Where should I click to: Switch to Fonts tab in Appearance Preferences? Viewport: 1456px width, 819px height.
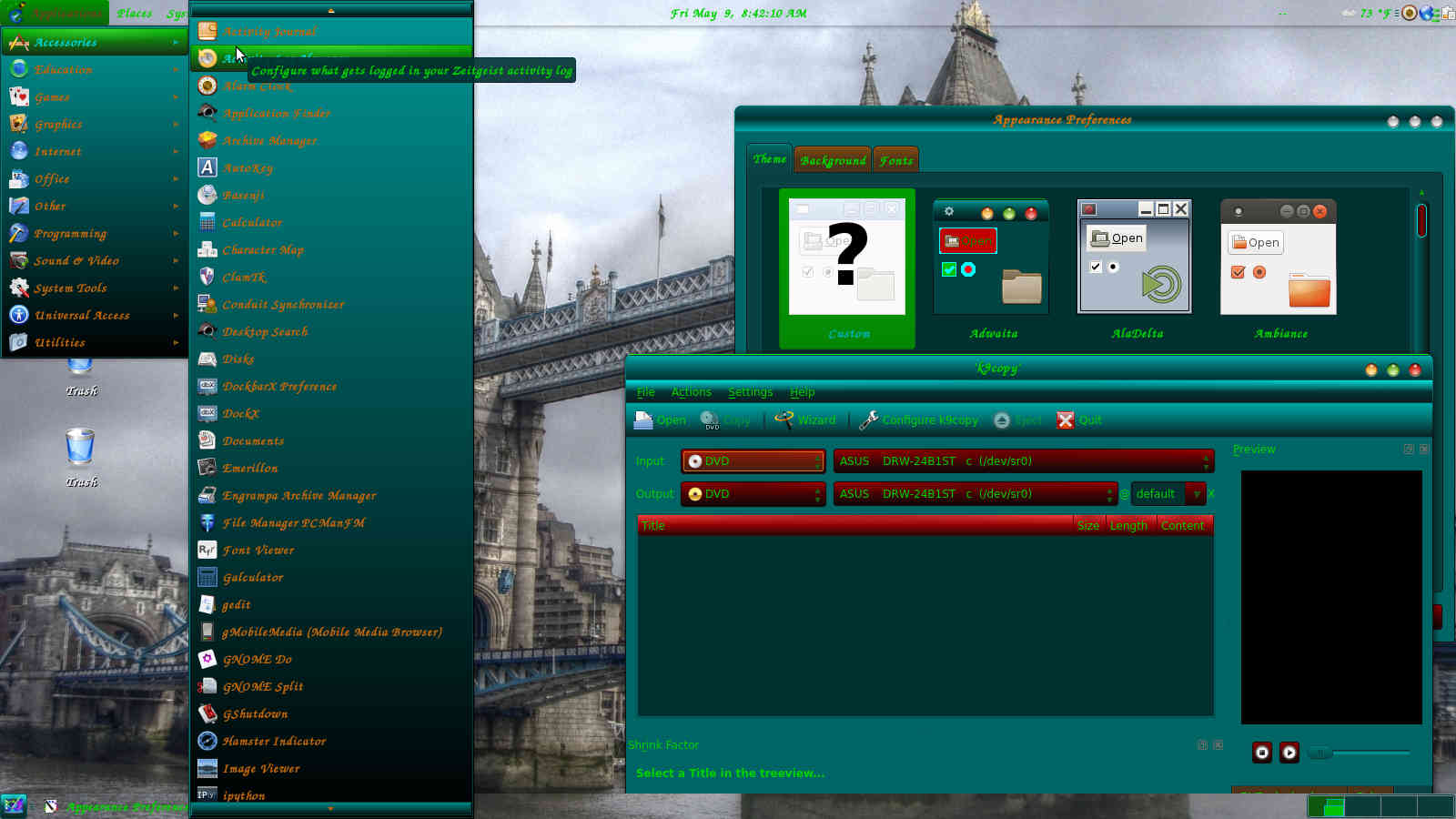[x=895, y=160]
